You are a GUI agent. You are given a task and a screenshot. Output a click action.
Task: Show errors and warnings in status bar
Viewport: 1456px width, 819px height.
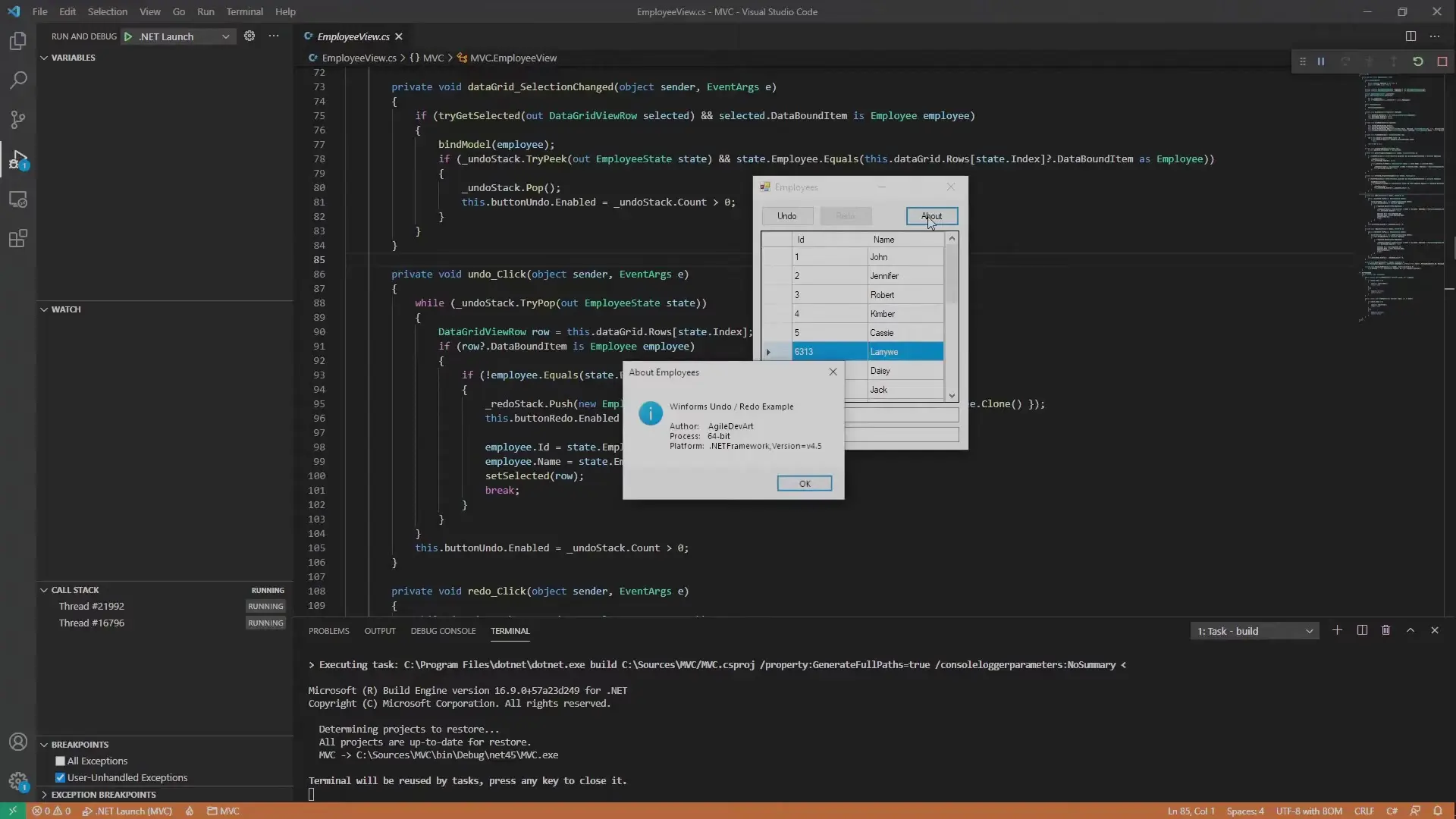coord(52,811)
